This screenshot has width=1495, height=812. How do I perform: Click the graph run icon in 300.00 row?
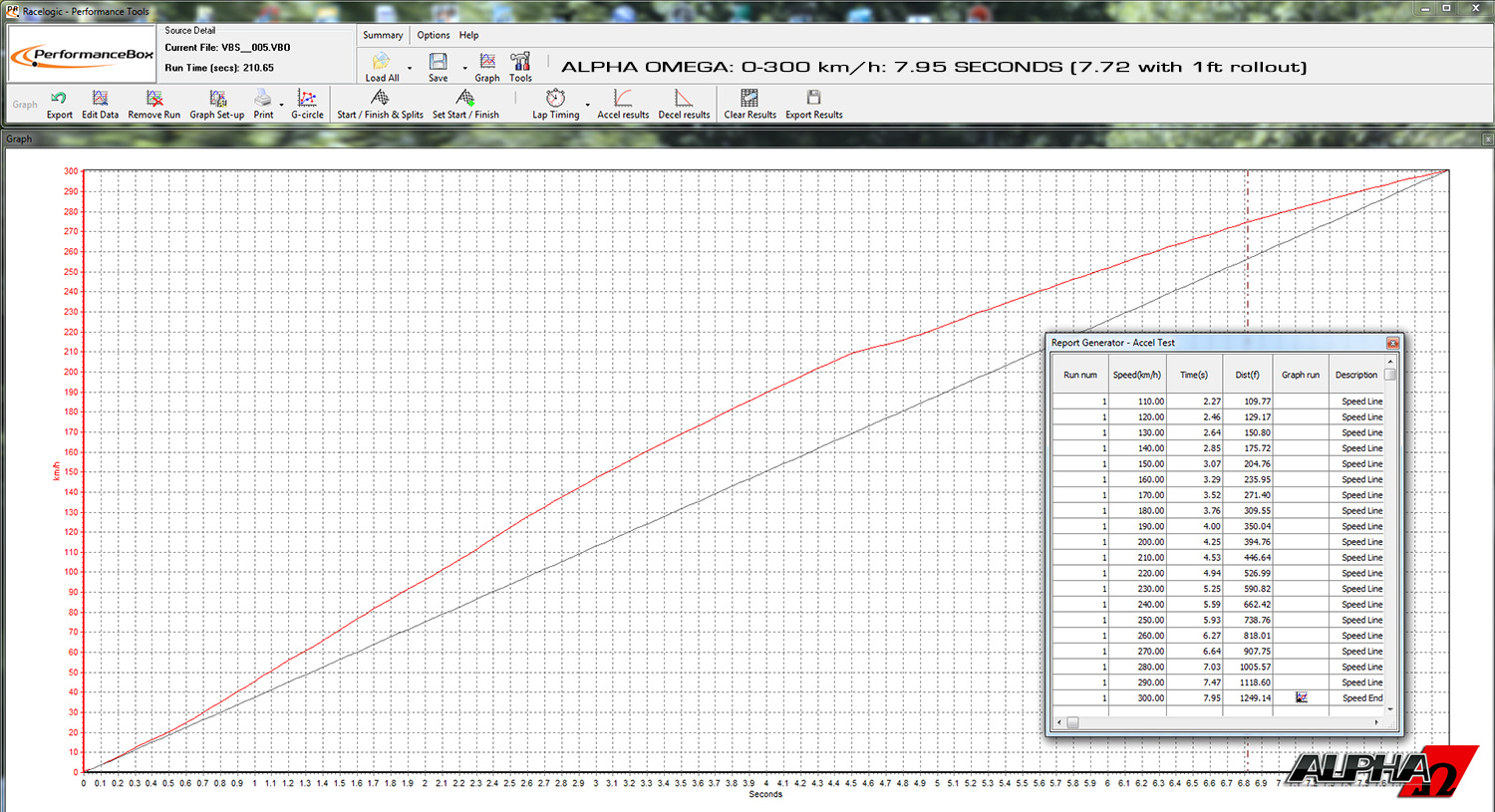click(x=1301, y=697)
